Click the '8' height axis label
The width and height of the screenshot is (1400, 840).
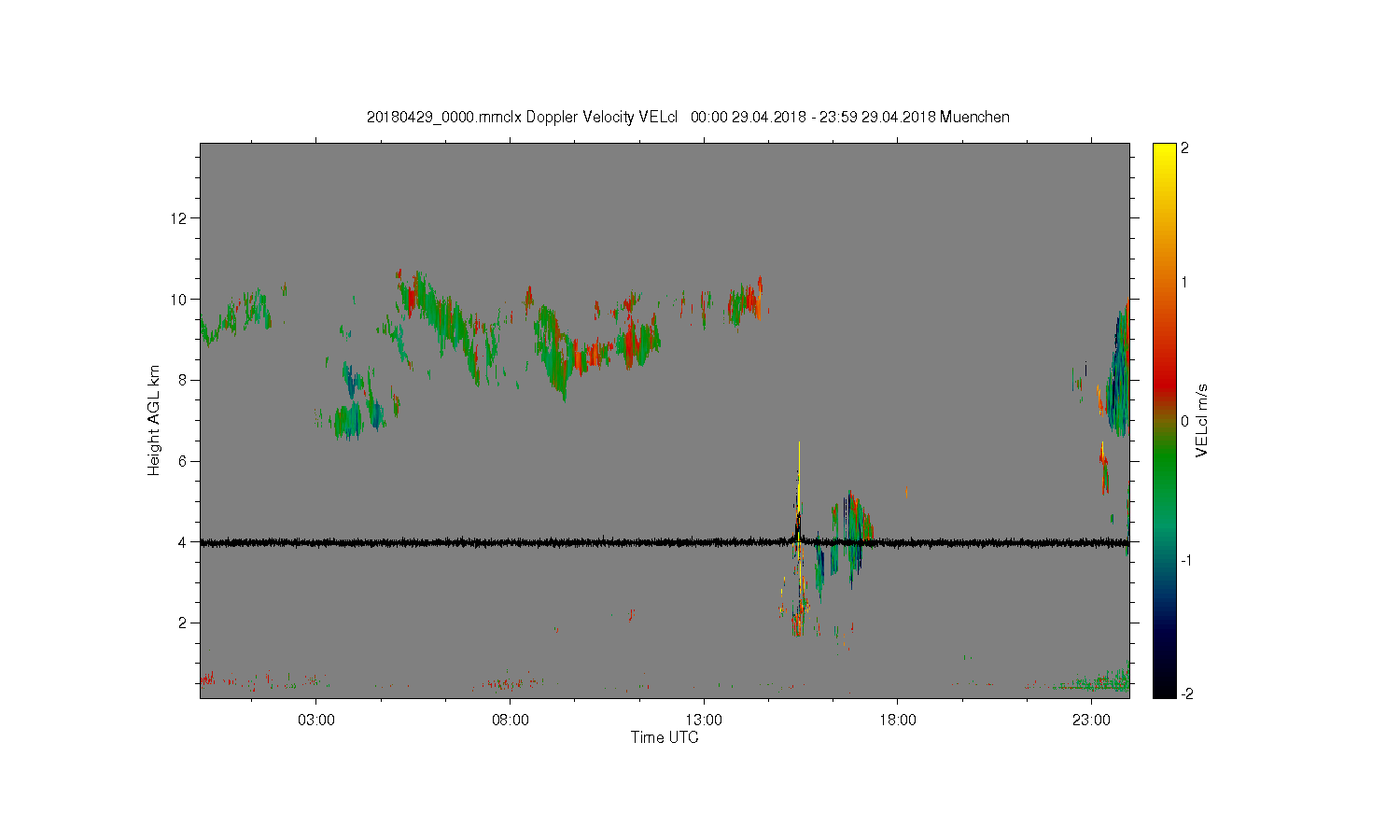coord(184,380)
